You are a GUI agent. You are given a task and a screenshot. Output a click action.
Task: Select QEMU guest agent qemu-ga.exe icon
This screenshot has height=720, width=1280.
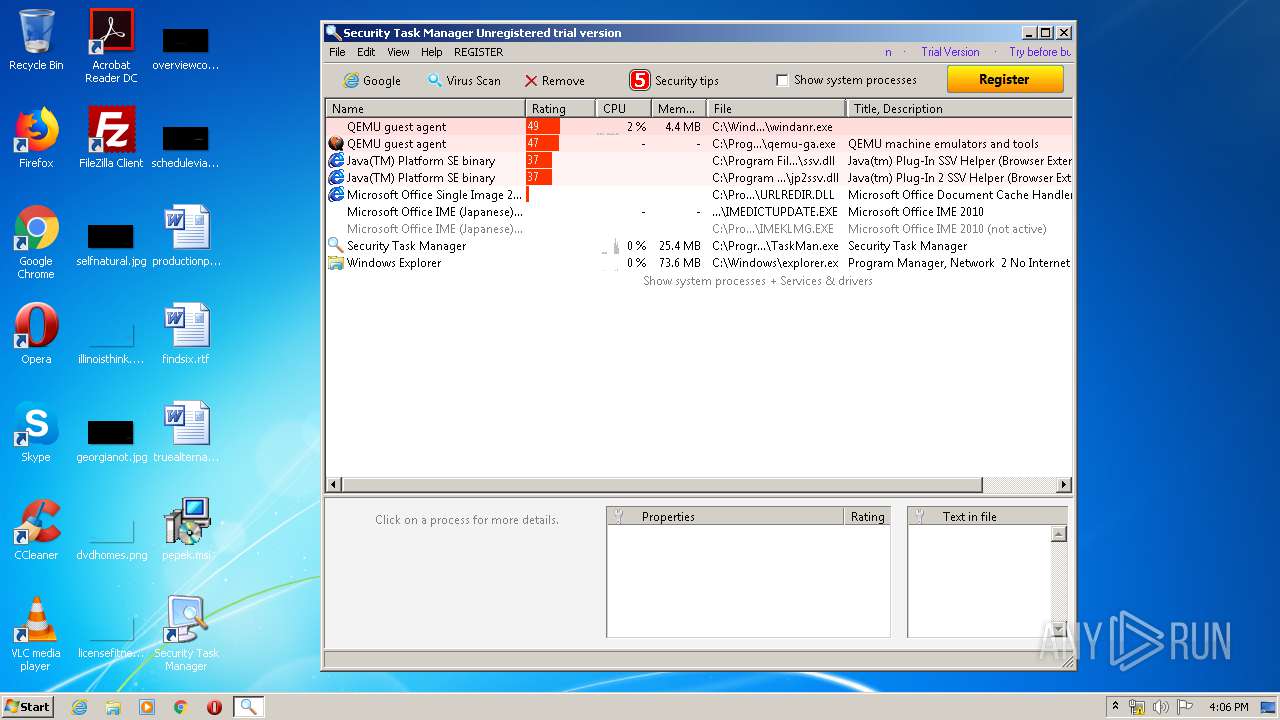[x=336, y=144]
